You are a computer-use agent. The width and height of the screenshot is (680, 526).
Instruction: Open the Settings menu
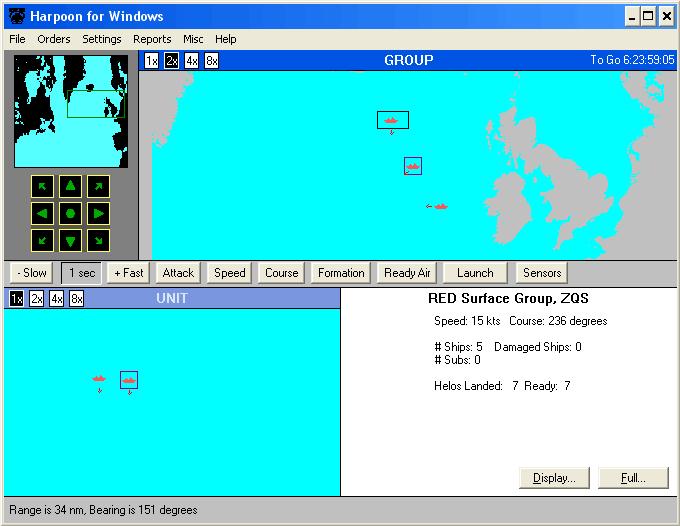coord(102,39)
